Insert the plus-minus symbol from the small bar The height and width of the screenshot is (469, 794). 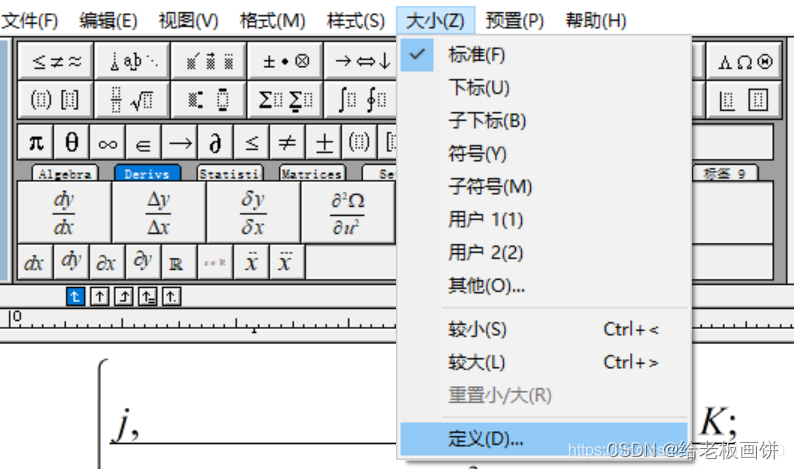323,142
